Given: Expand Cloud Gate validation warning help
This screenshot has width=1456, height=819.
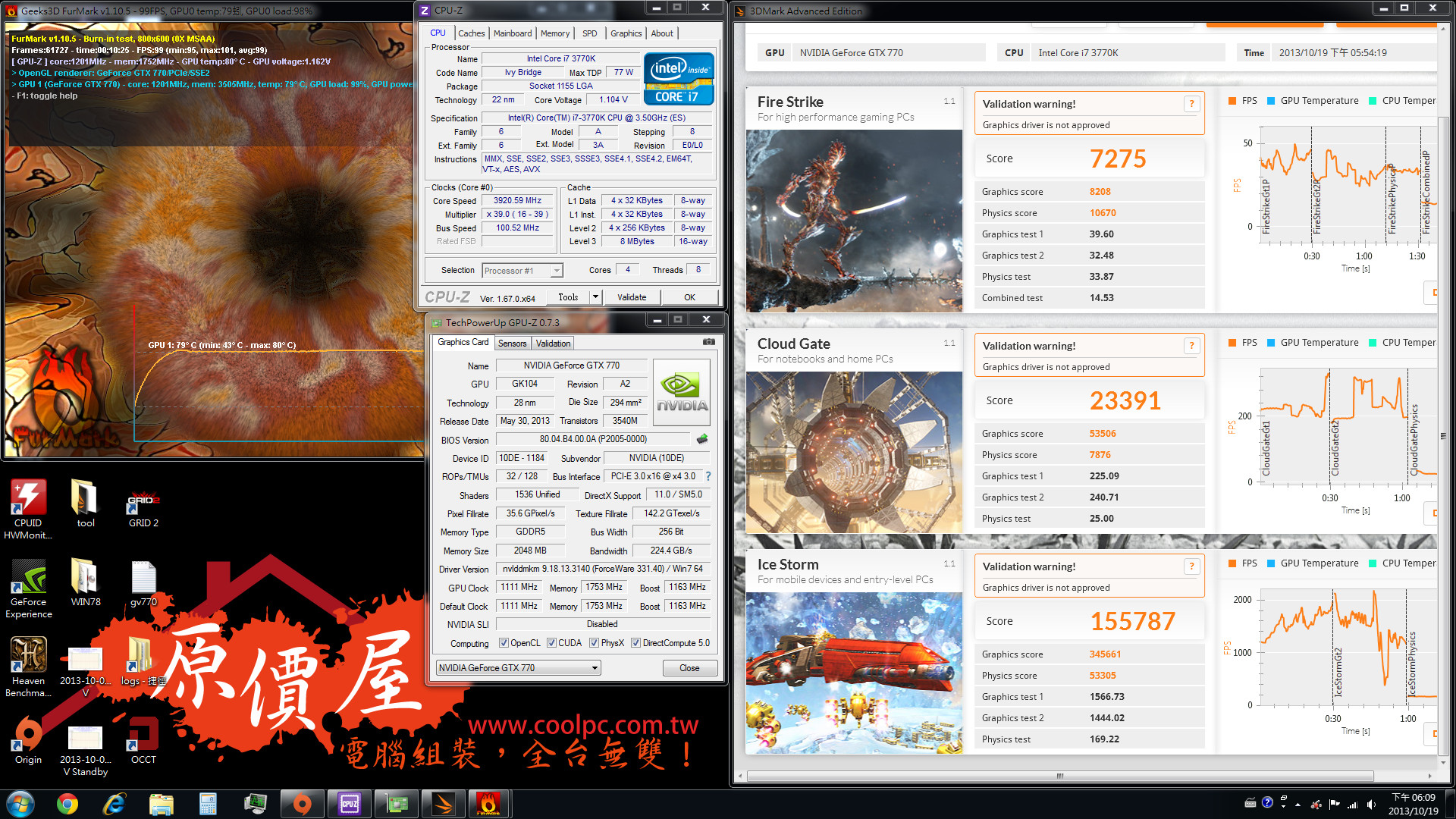Looking at the screenshot, I should click(x=1191, y=346).
